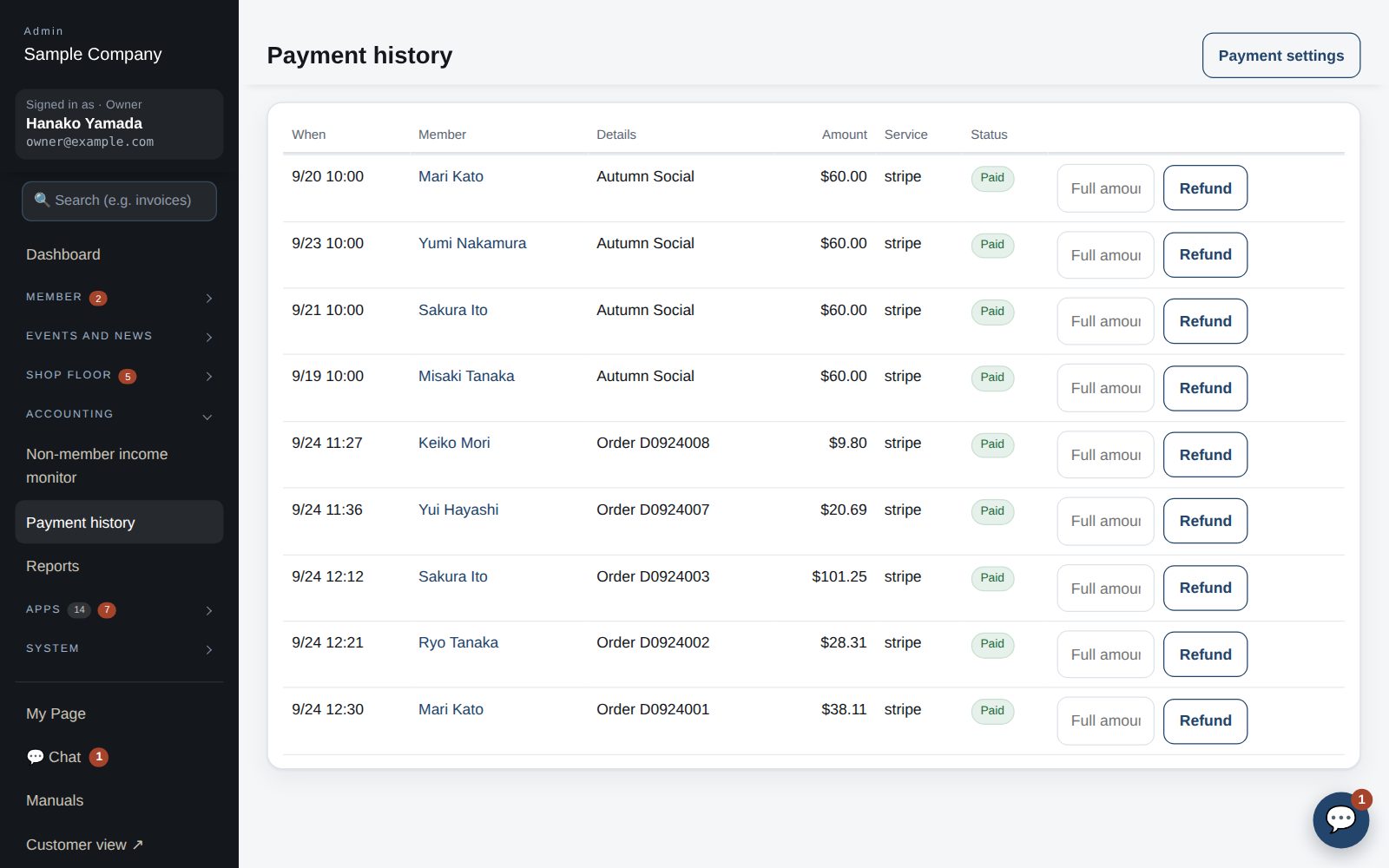1389x868 pixels.
Task: Refund order D0924003 payment
Action: tap(1205, 588)
